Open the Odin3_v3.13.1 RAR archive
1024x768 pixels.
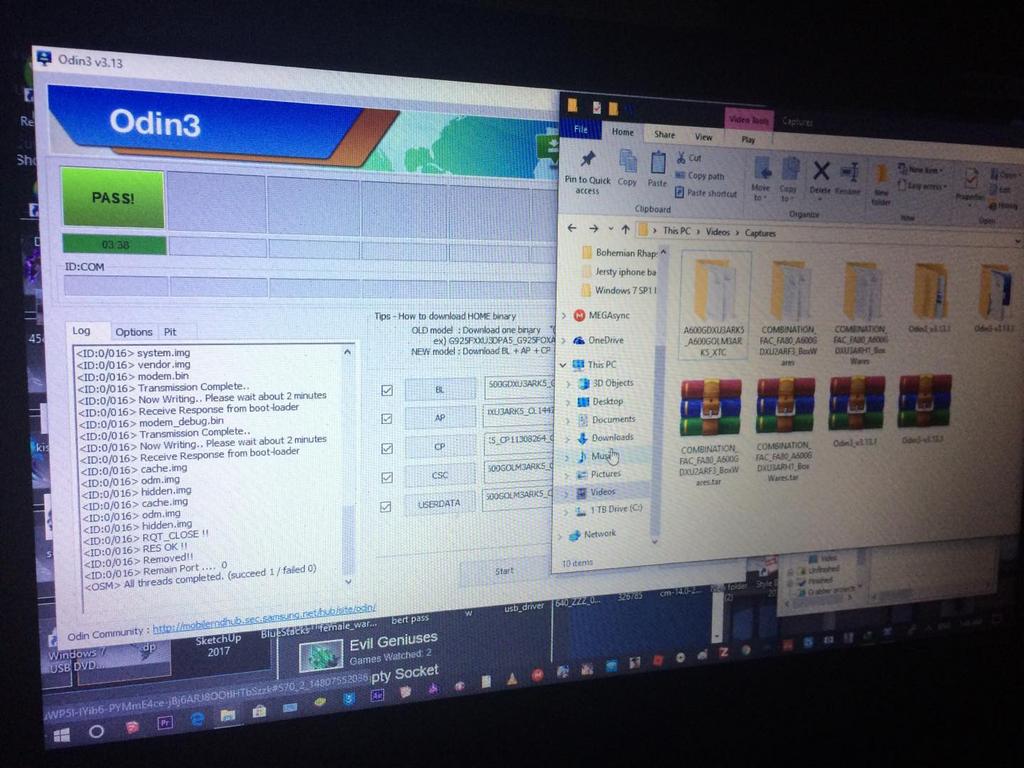[856, 411]
